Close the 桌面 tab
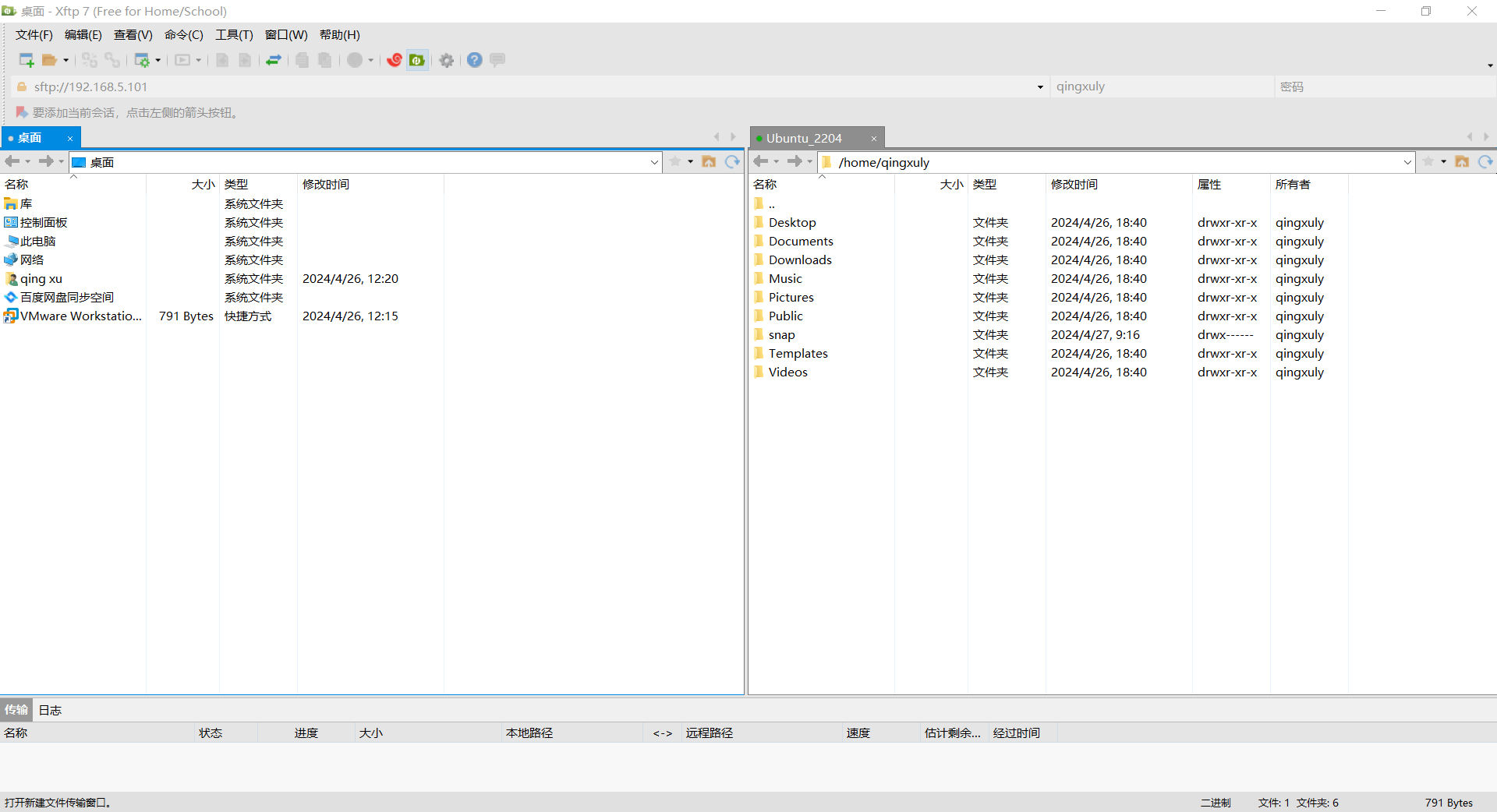 pyautogui.click(x=70, y=139)
